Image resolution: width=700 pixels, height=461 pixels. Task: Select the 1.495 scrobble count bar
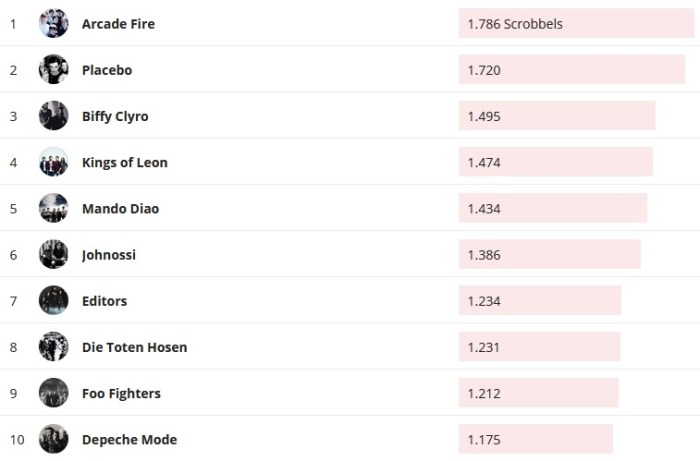pyautogui.click(x=557, y=116)
